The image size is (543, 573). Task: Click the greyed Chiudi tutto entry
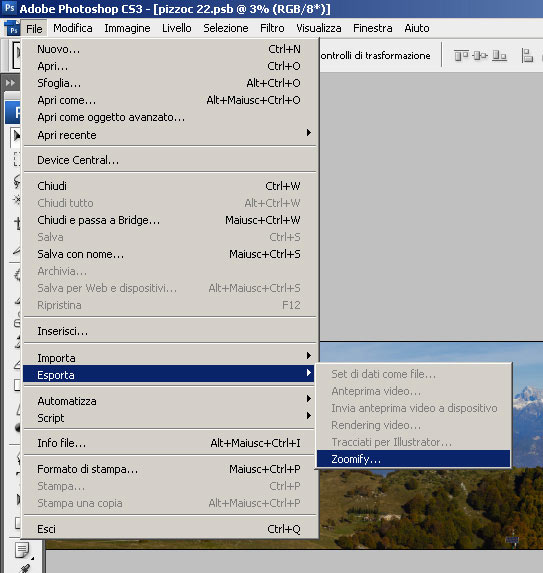(169, 203)
